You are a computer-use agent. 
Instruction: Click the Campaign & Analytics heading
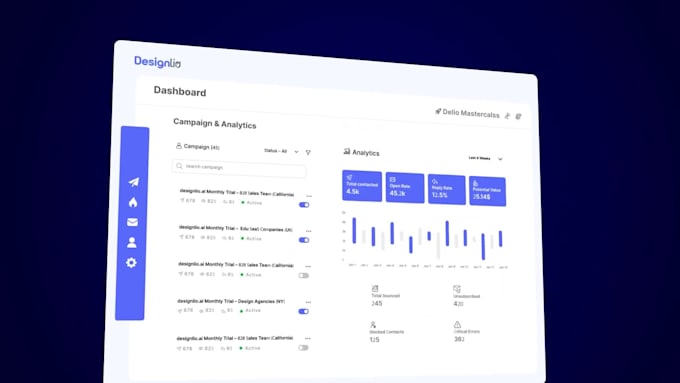215,124
